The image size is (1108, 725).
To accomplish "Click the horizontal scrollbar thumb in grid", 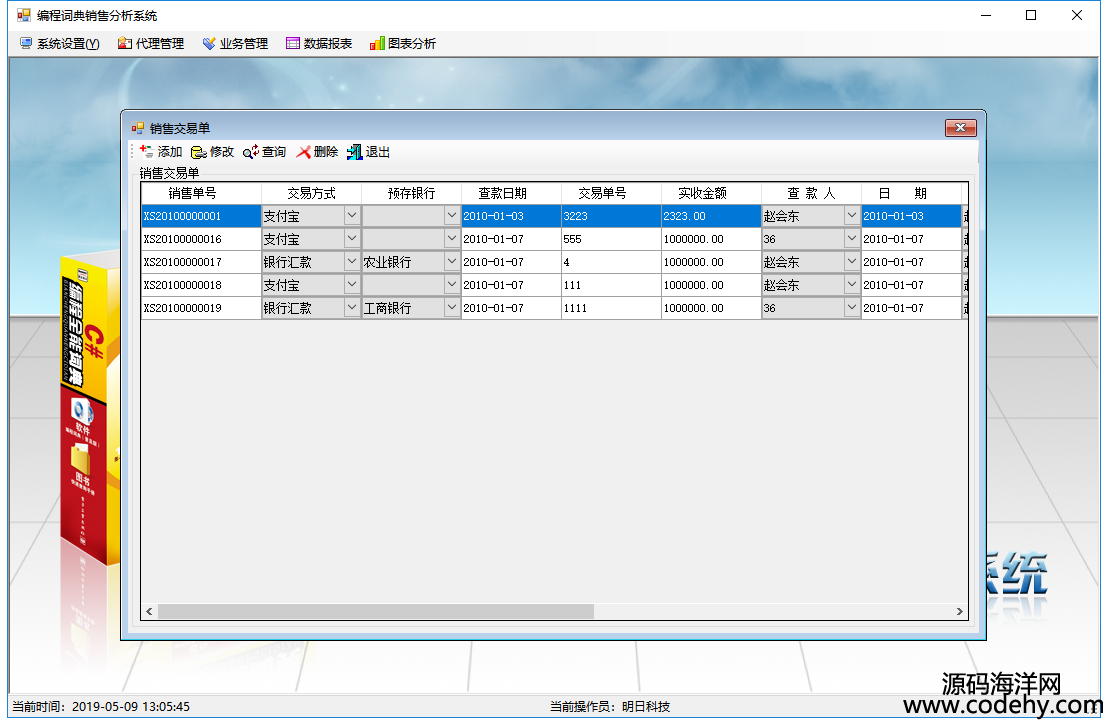I will point(375,611).
